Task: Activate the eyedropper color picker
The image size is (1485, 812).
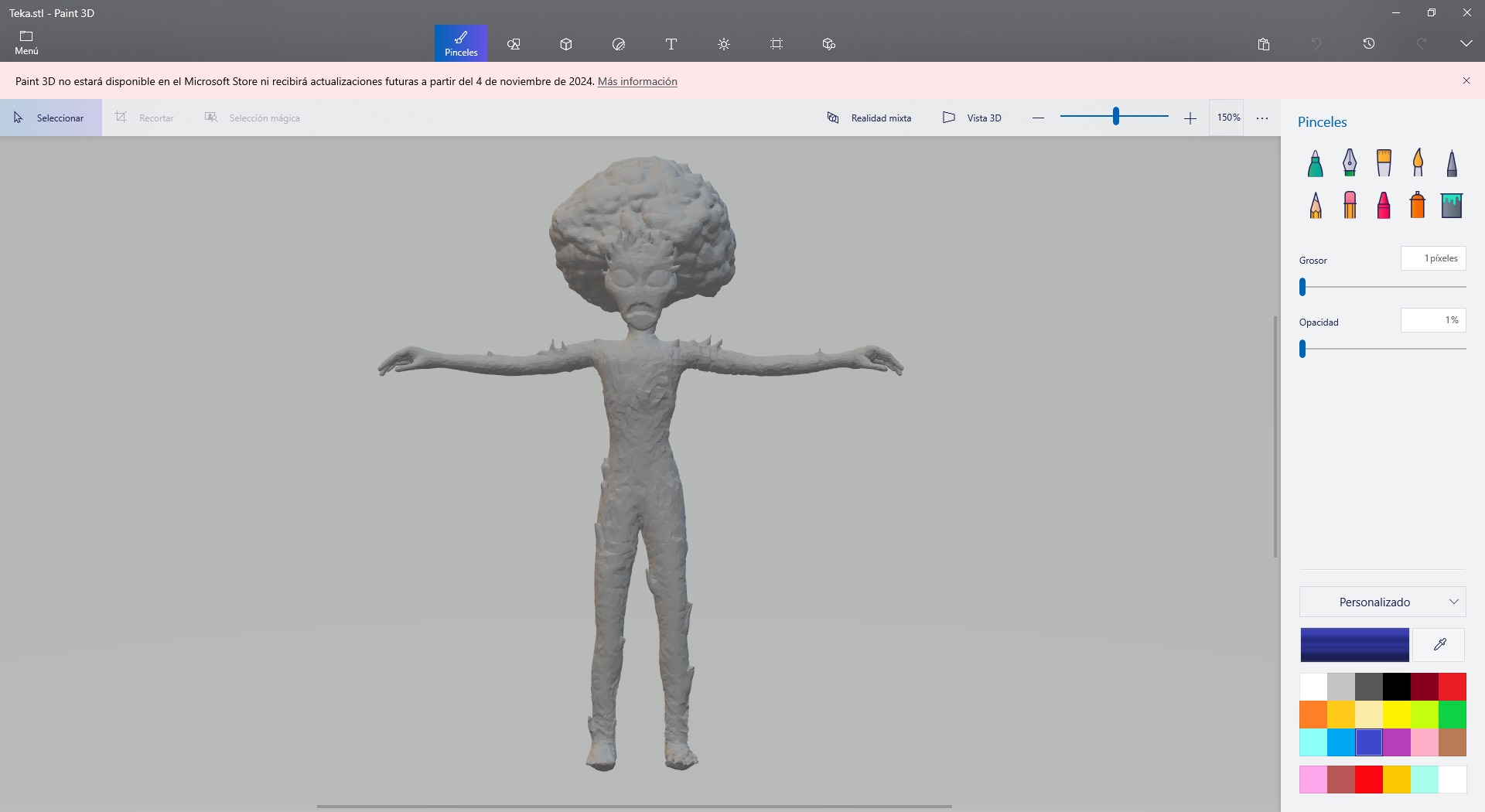Action: [x=1439, y=645]
